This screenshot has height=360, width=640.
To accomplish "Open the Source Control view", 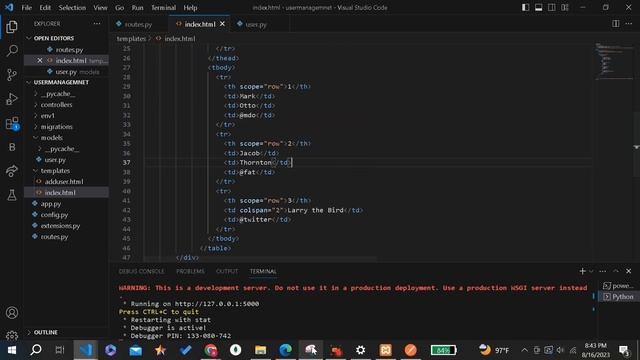I will point(12,75).
